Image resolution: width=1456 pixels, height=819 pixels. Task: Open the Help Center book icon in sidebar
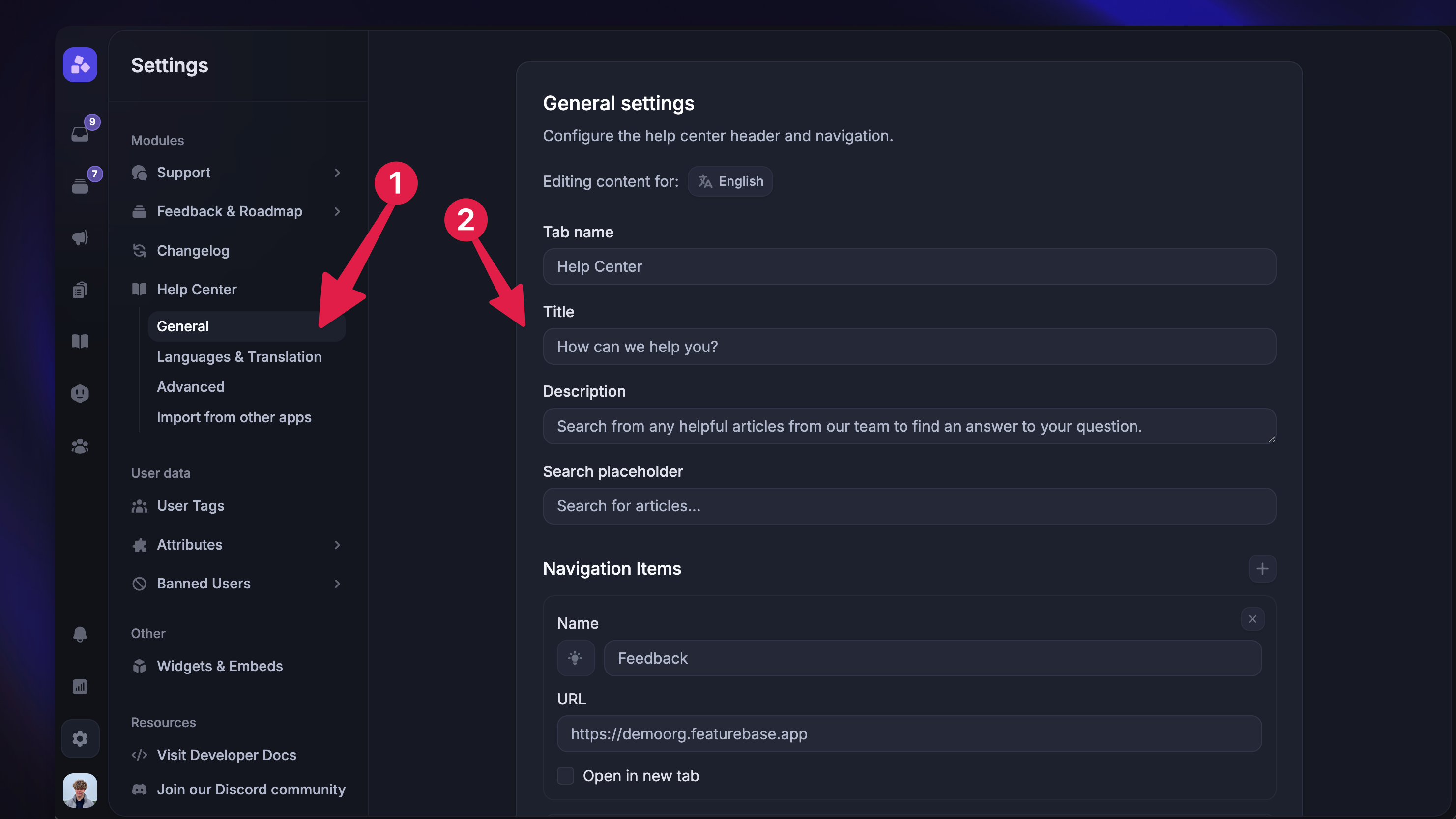(80, 341)
